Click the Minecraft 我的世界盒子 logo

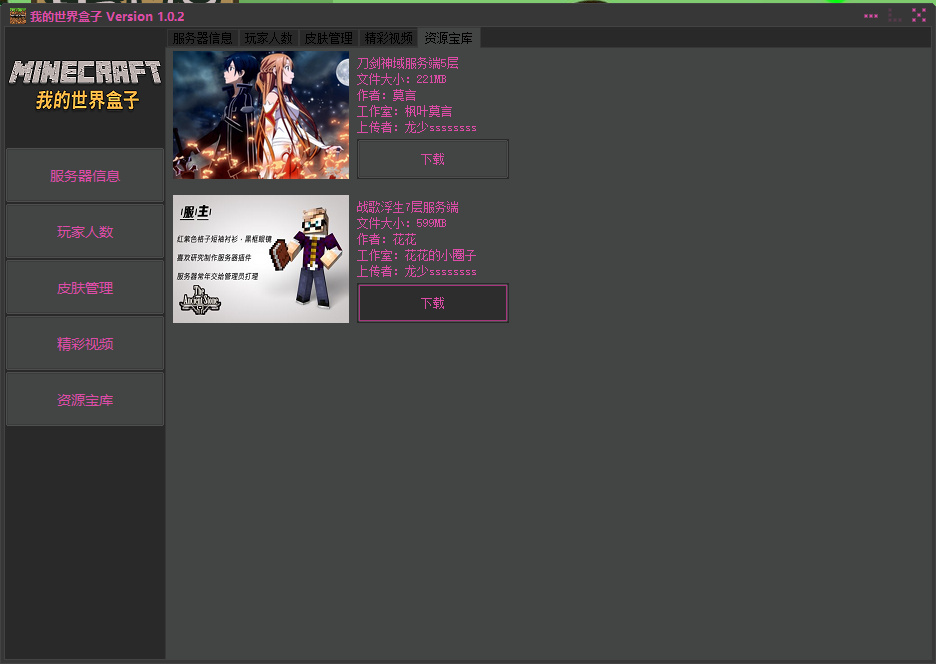coord(85,85)
